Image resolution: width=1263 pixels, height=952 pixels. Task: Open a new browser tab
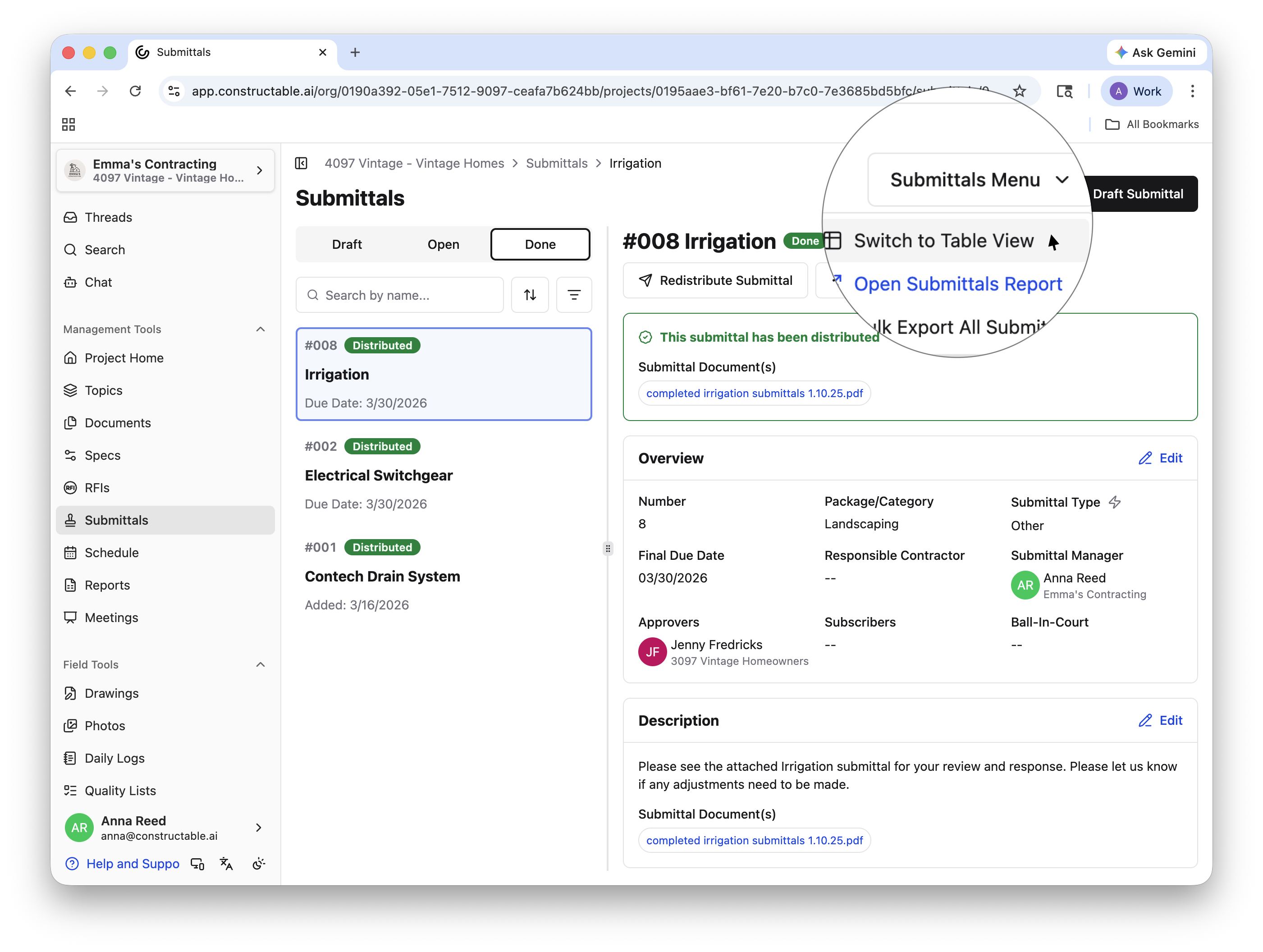coord(355,52)
